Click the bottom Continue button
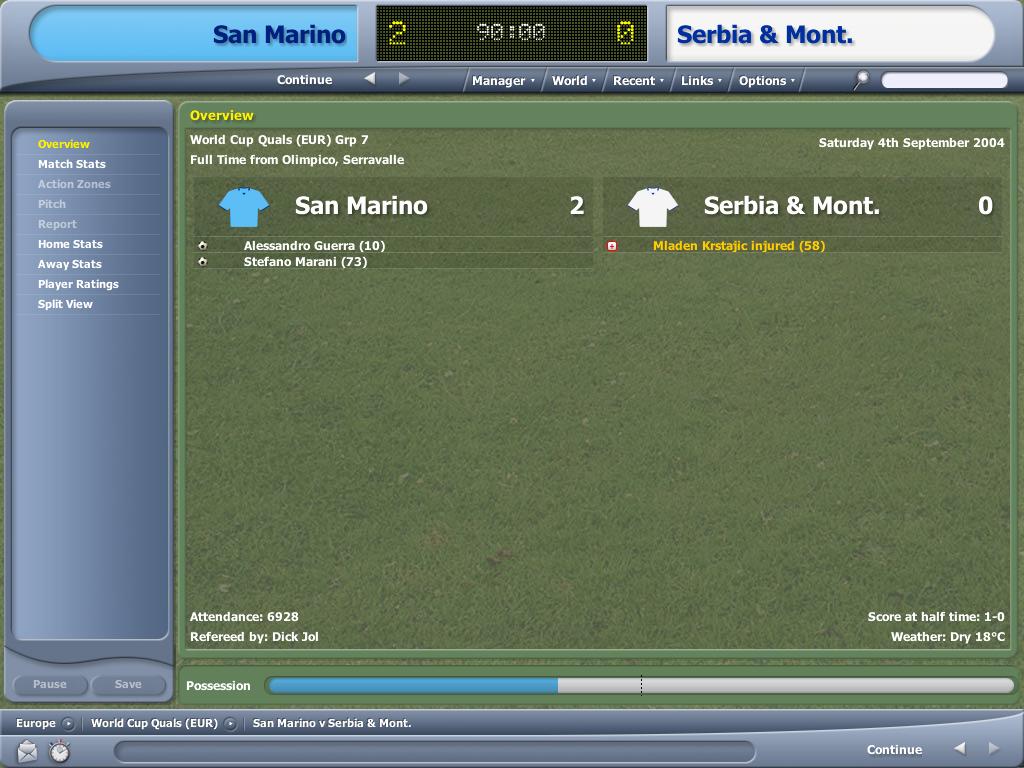 (894, 750)
